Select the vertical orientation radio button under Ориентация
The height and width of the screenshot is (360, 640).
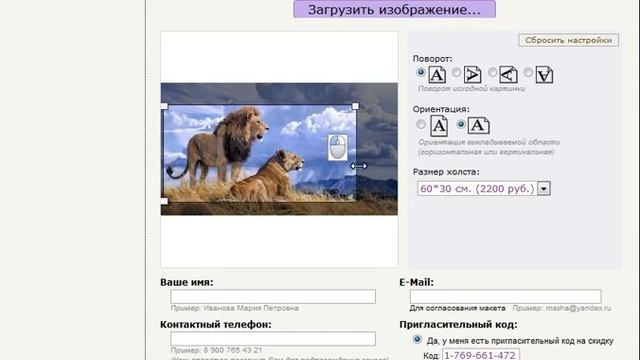[x=421, y=124]
